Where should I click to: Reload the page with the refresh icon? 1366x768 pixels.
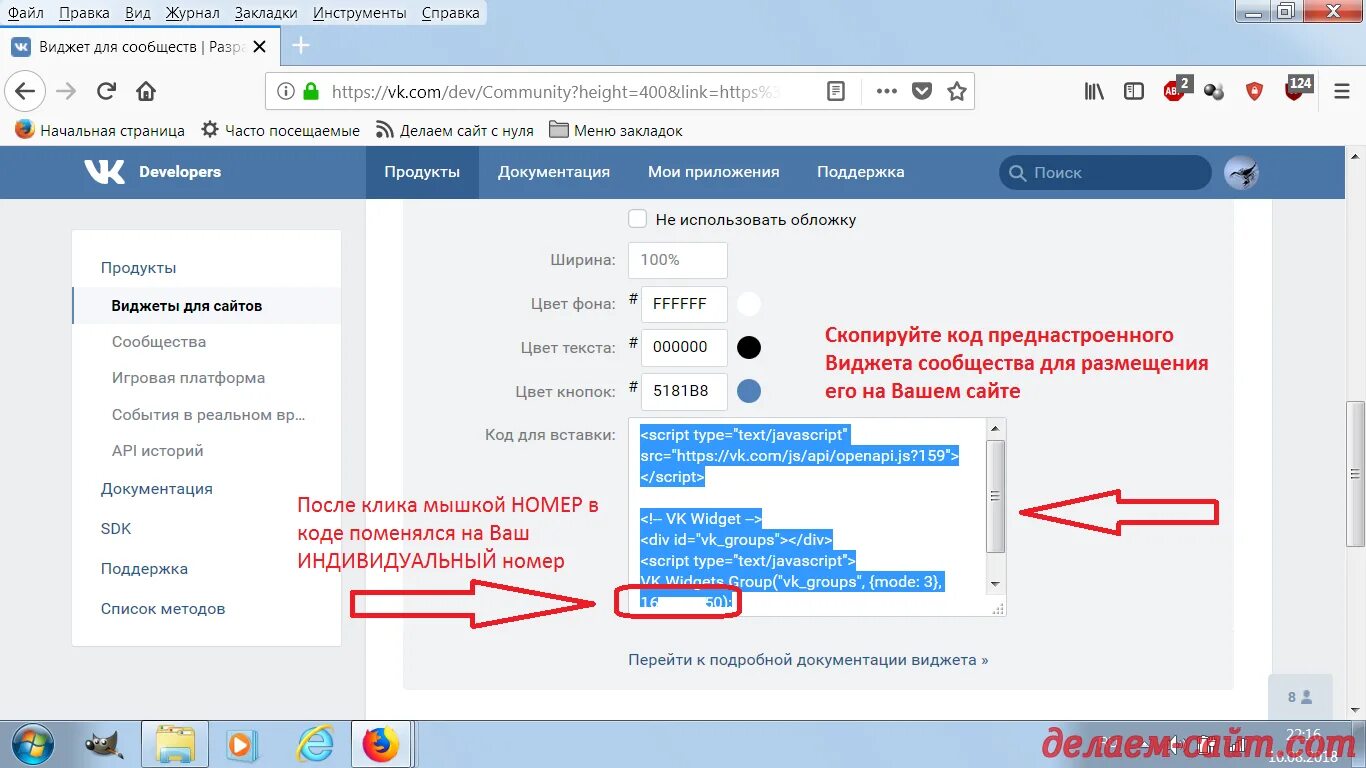106,91
